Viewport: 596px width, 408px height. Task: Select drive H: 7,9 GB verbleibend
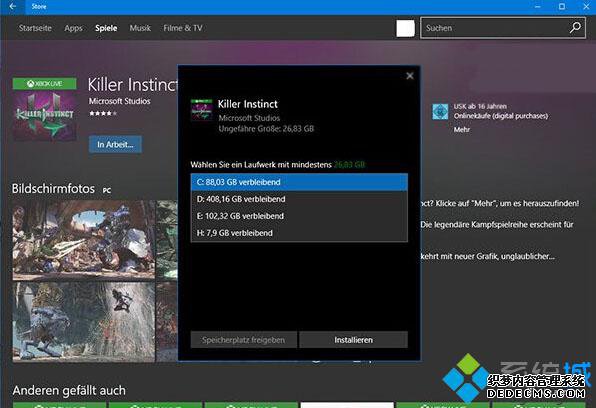299,233
